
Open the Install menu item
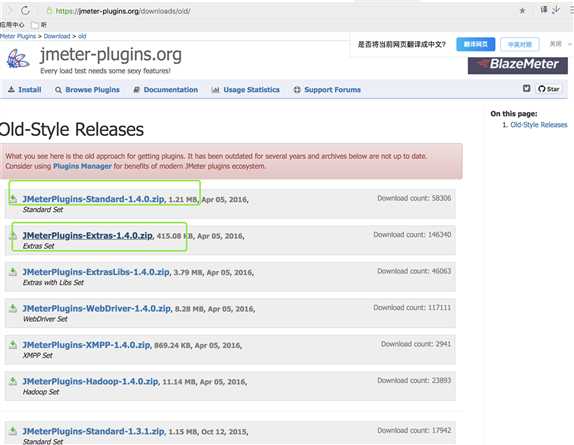(x=25, y=90)
